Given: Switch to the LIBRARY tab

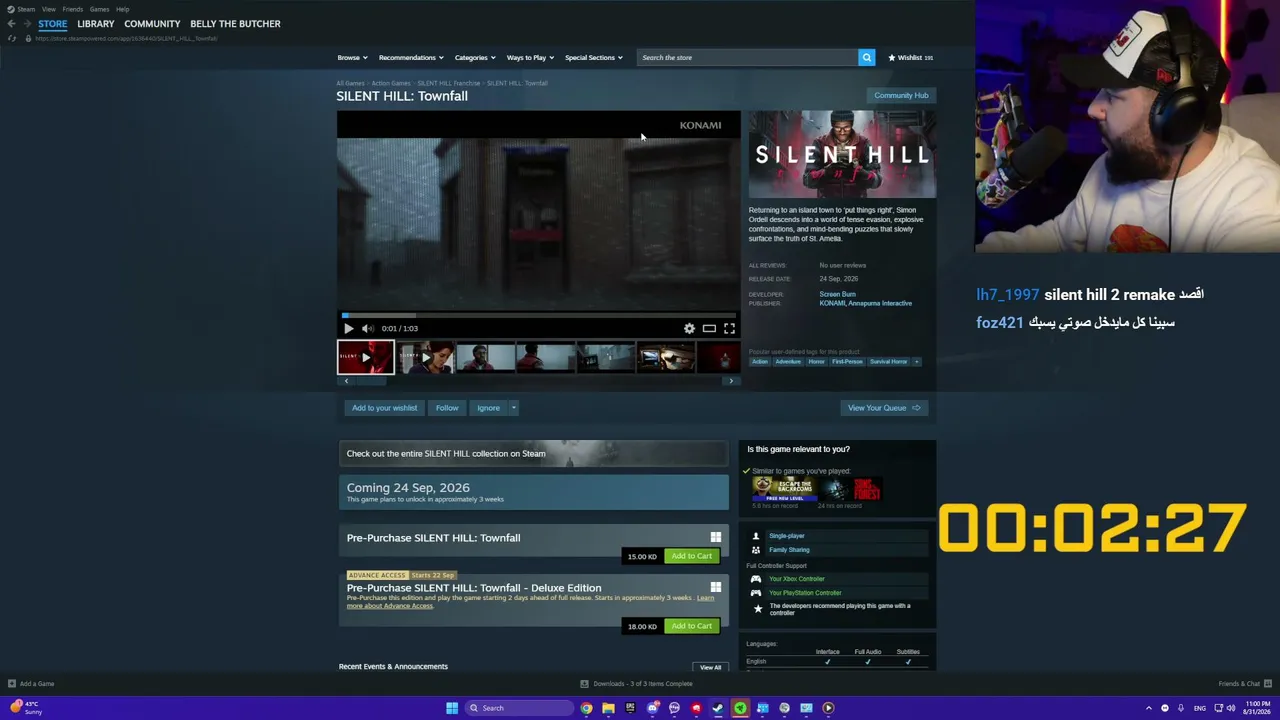Looking at the screenshot, I should point(96,24).
